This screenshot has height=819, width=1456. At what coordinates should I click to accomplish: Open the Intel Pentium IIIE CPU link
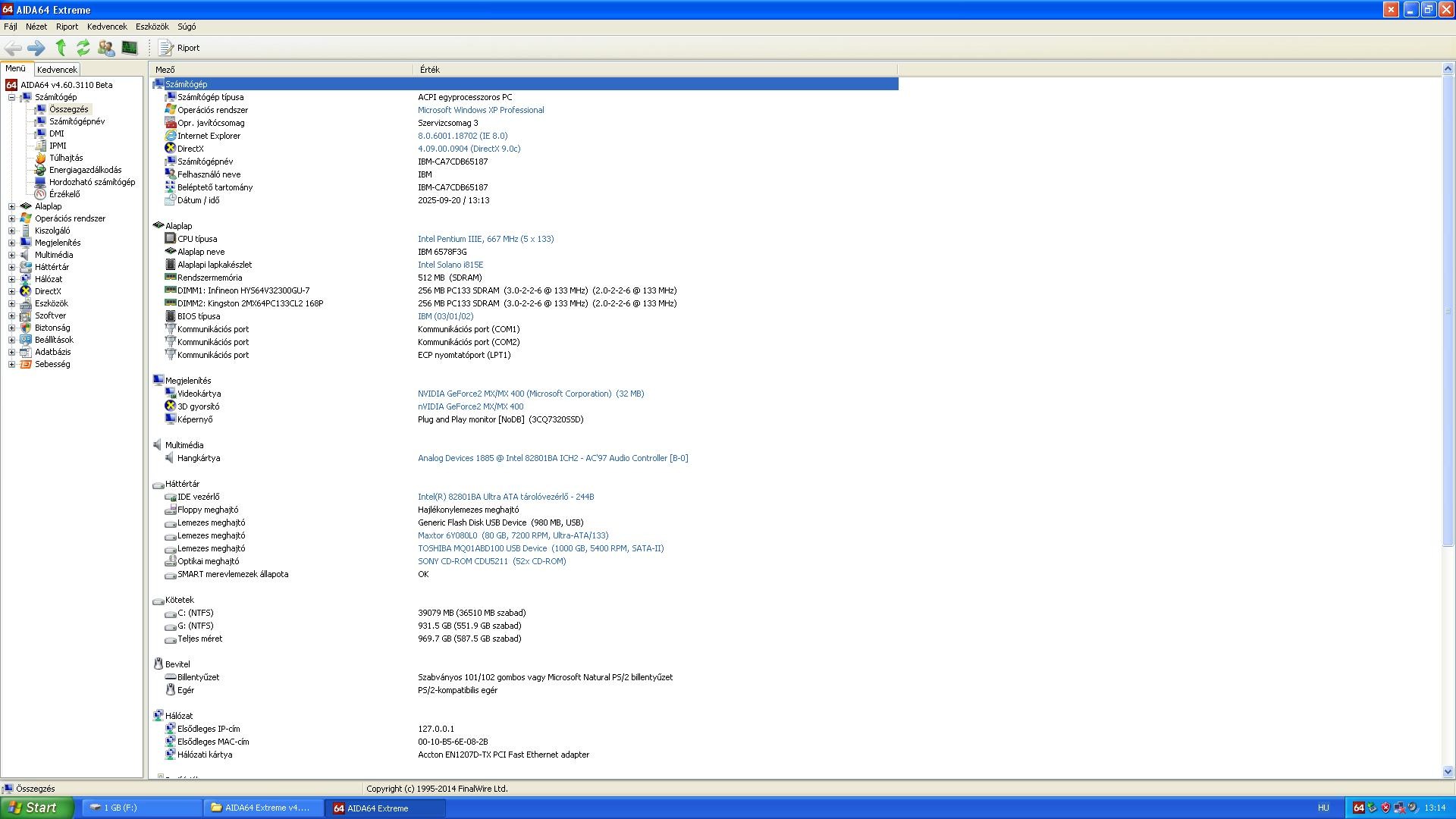pos(485,239)
